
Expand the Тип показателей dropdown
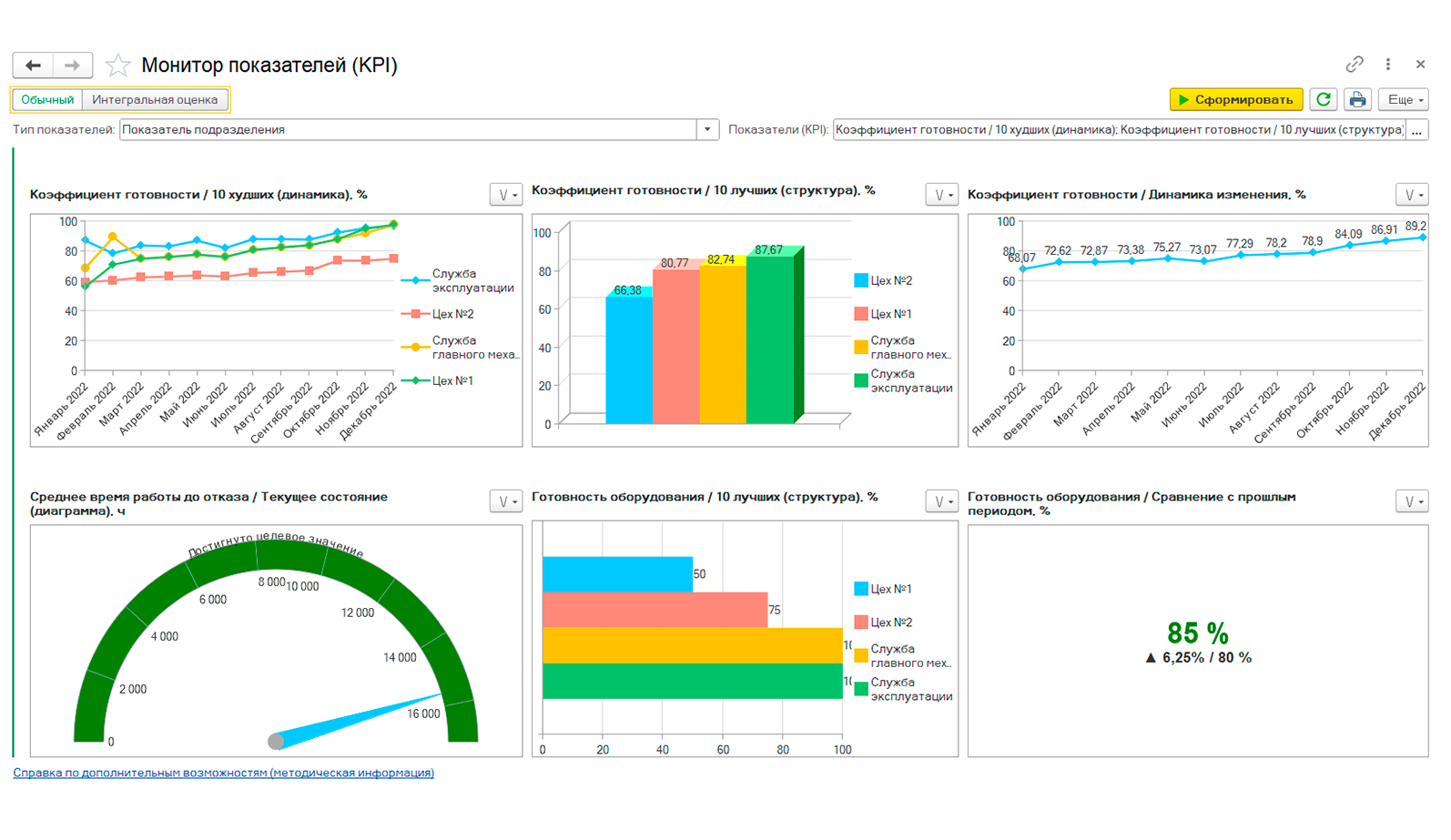pos(707,129)
